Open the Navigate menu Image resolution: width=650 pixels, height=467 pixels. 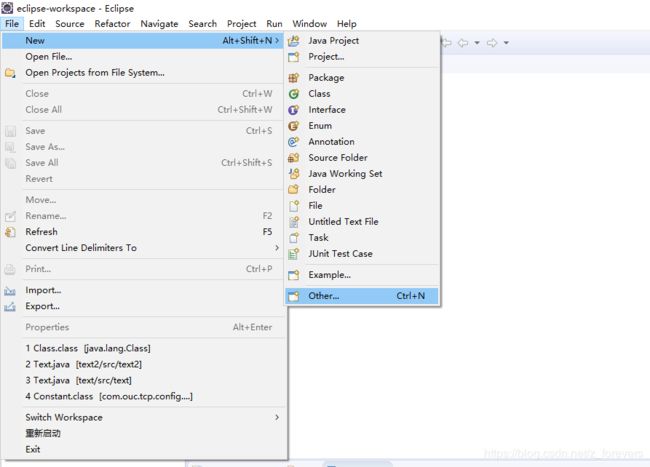159,24
